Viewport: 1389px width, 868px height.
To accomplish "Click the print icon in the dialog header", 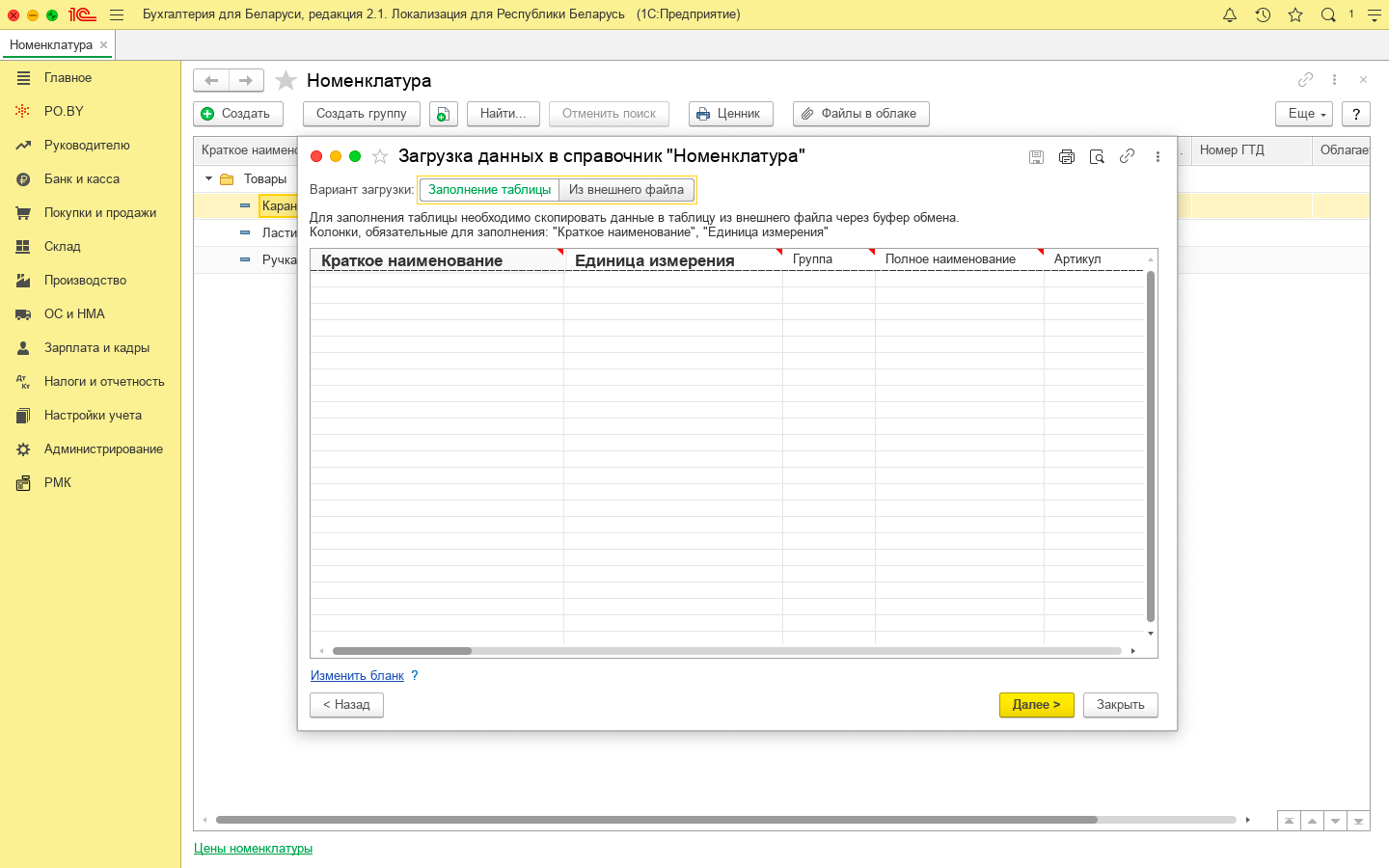I will 1066,157.
